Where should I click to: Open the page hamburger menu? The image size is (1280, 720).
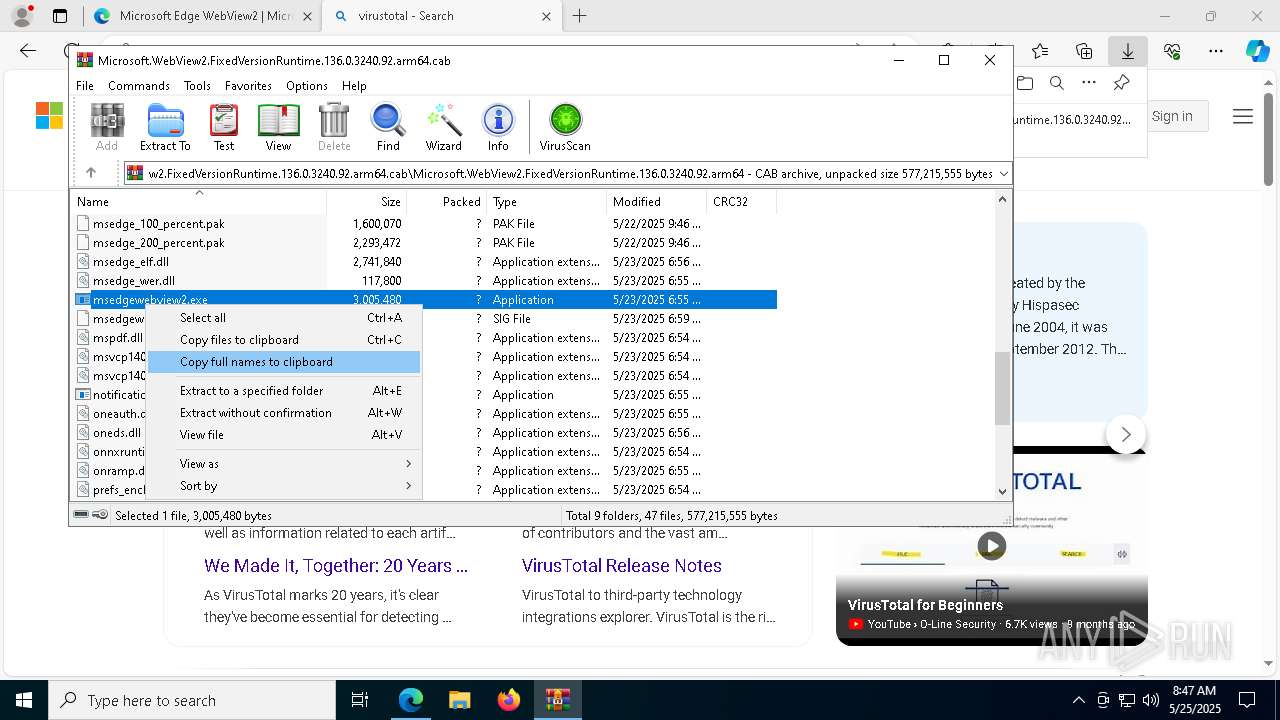coord(1243,116)
